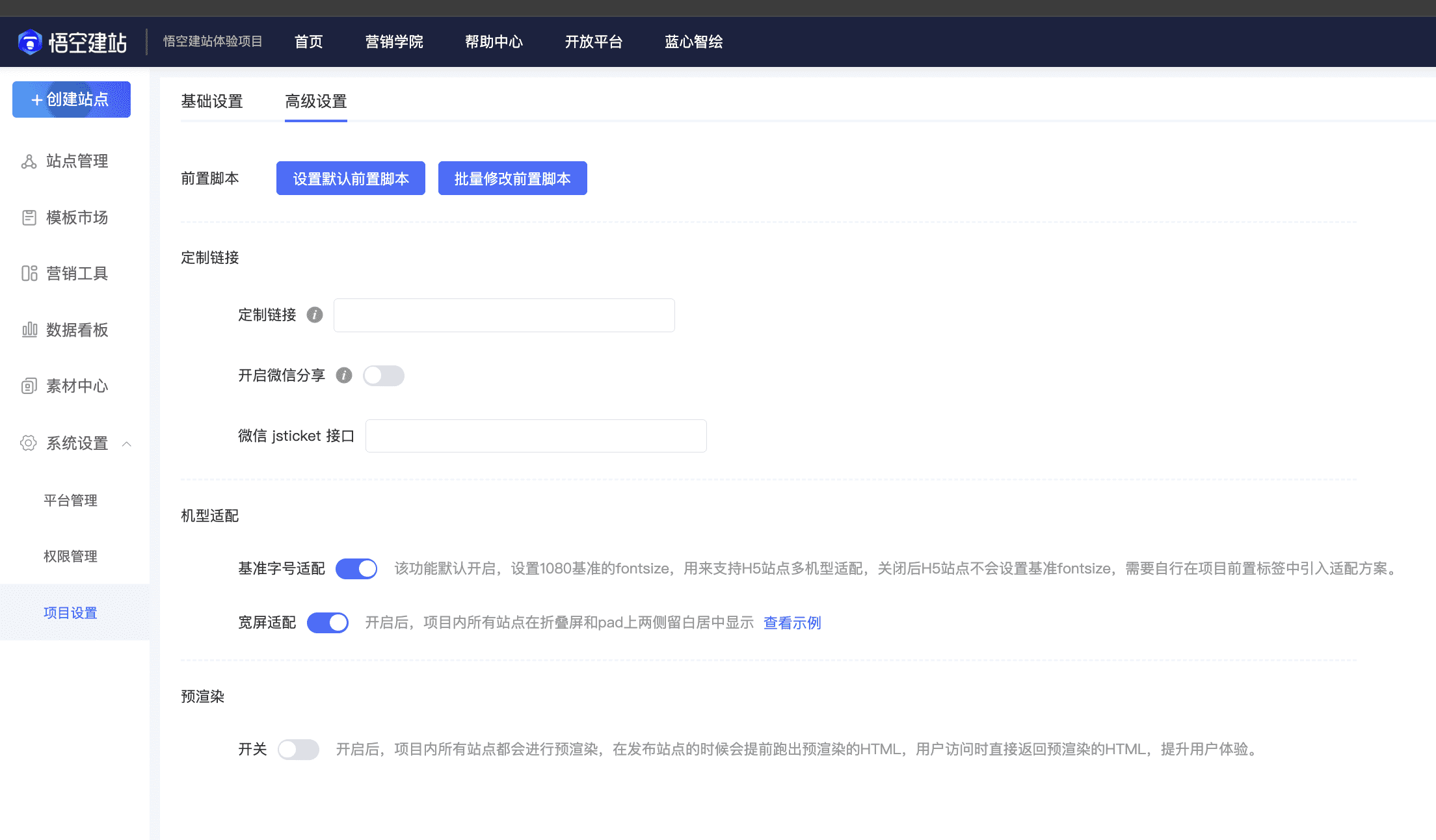Enable the 开启微信分享 toggle
The width and height of the screenshot is (1436, 840).
click(383, 376)
